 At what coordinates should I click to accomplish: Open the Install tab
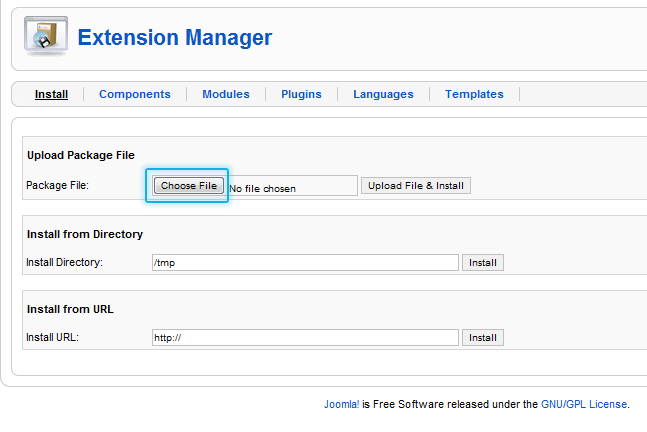(51, 94)
